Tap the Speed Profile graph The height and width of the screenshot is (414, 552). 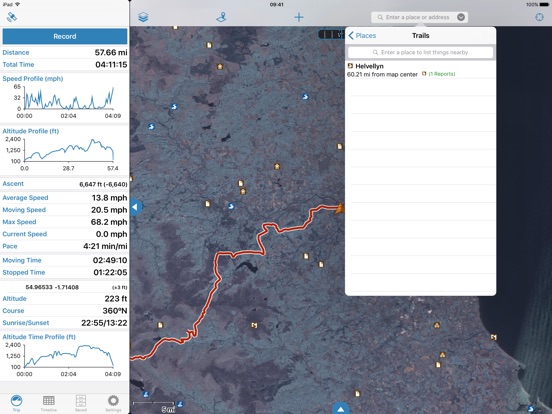pos(65,101)
